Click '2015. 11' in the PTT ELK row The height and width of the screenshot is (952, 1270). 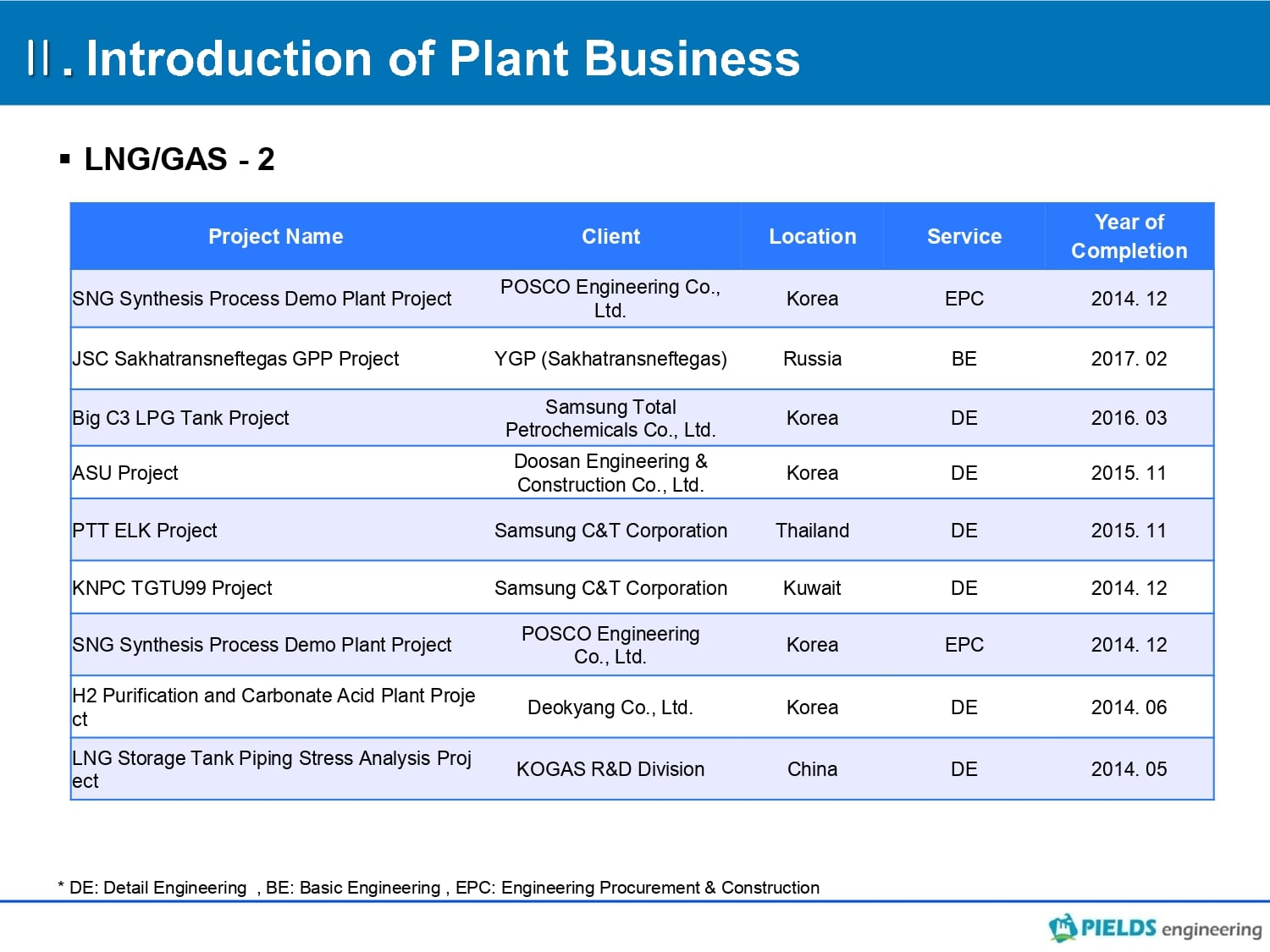(1129, 531)
